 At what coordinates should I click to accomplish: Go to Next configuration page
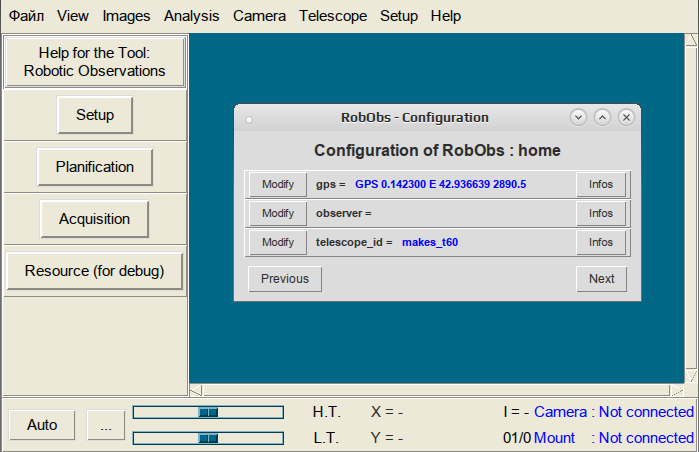[601, 279]
